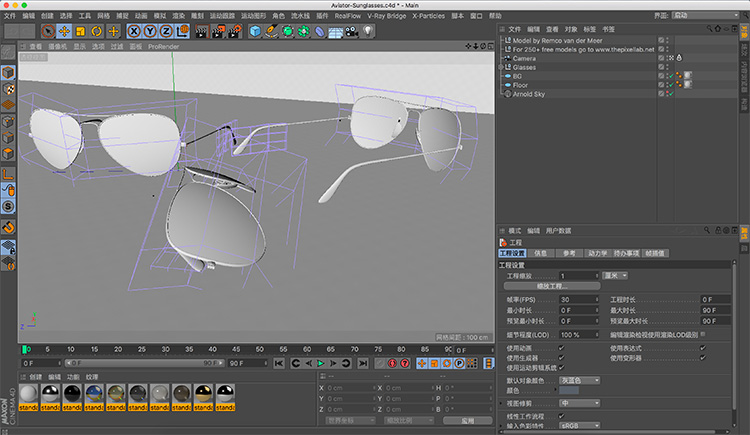Switch to Model mode in left toolbar

pos(8,73)
